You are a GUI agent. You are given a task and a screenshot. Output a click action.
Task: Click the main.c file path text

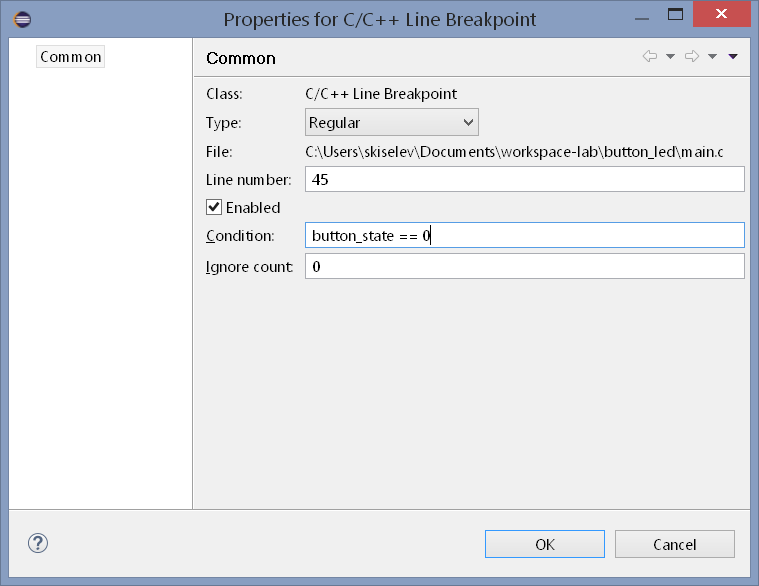513,151
